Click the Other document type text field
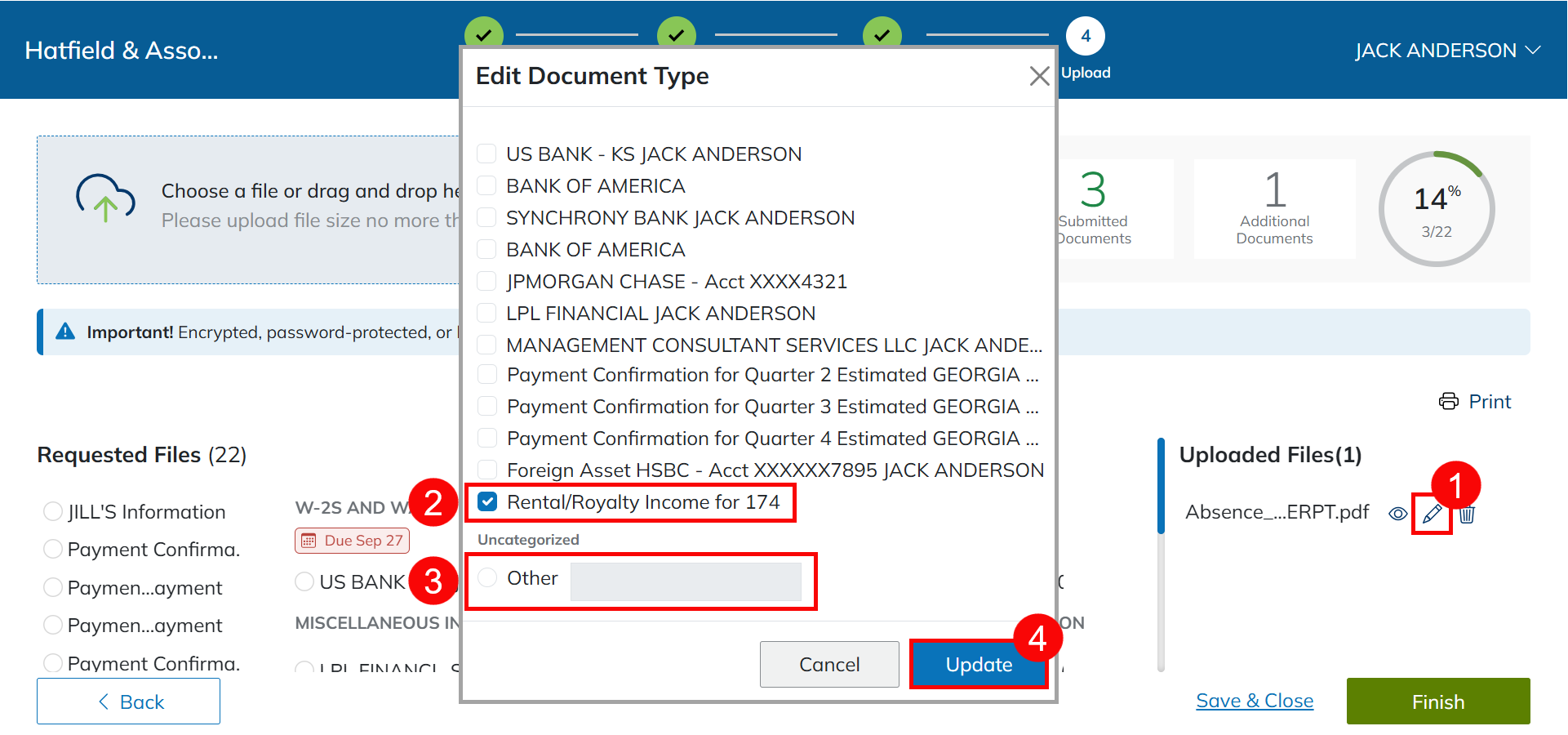The image size is (1568, 735). click(686, 581)
